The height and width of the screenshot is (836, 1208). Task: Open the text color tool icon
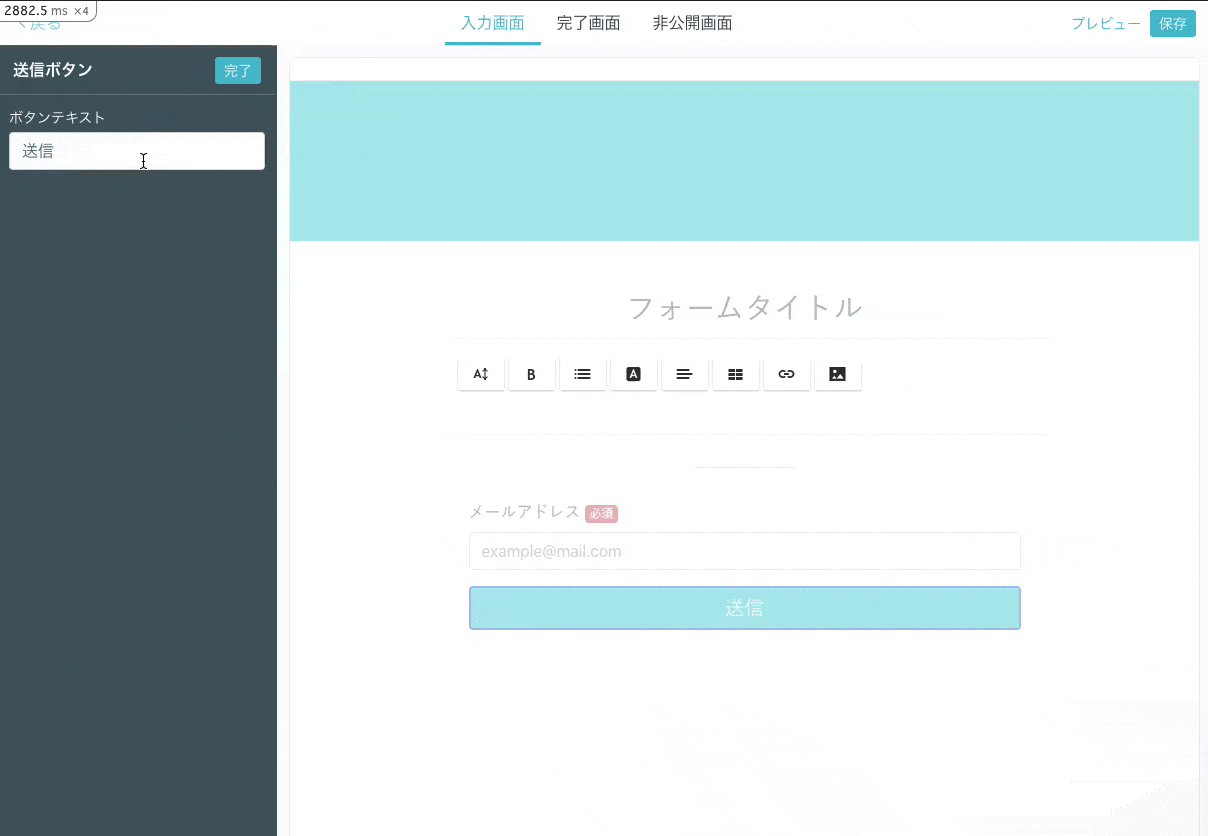point(634,374)
